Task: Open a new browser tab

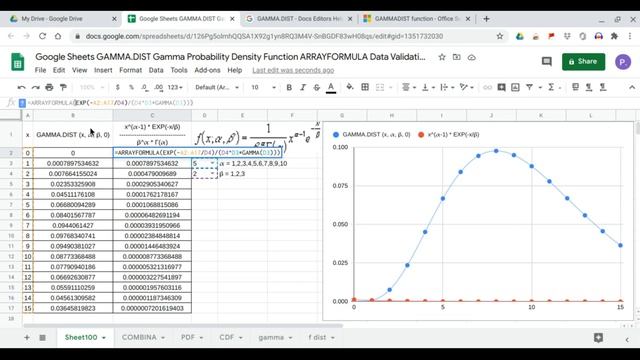Action: tap(486, 19)
